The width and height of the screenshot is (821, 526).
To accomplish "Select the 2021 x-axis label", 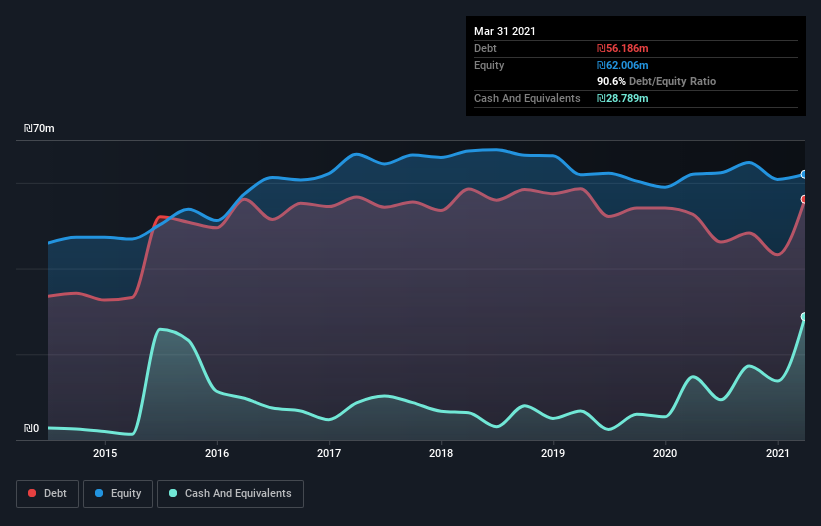I will tap(778, 453).
